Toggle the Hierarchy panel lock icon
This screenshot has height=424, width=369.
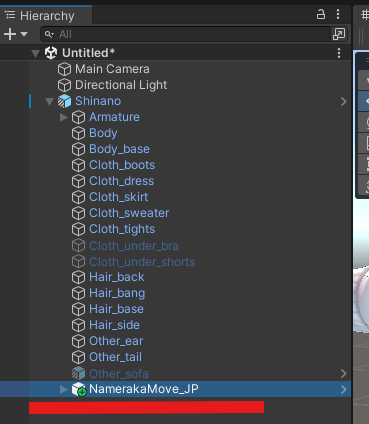click(321, 14)
